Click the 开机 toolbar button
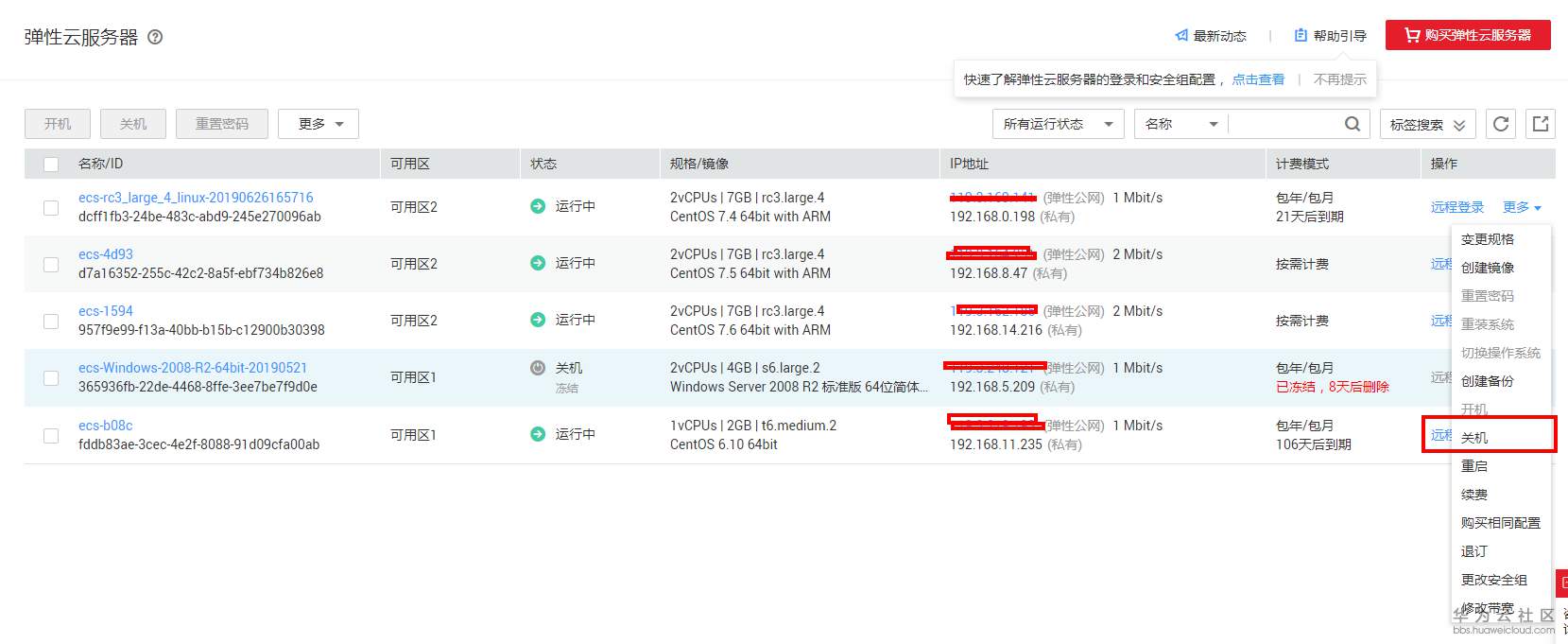Image resolution: width=1568 pixels, height=644 pixels. [58, 124]
